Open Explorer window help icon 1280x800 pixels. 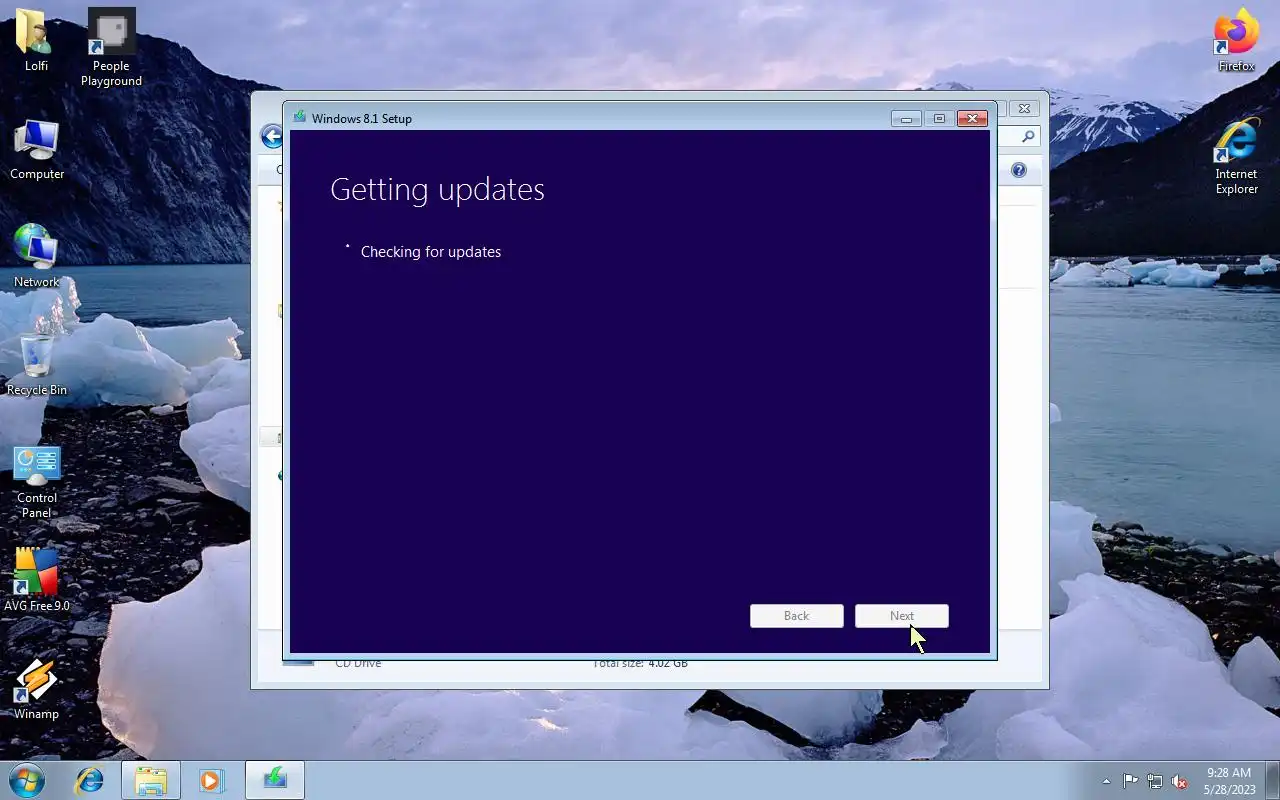1019,170
